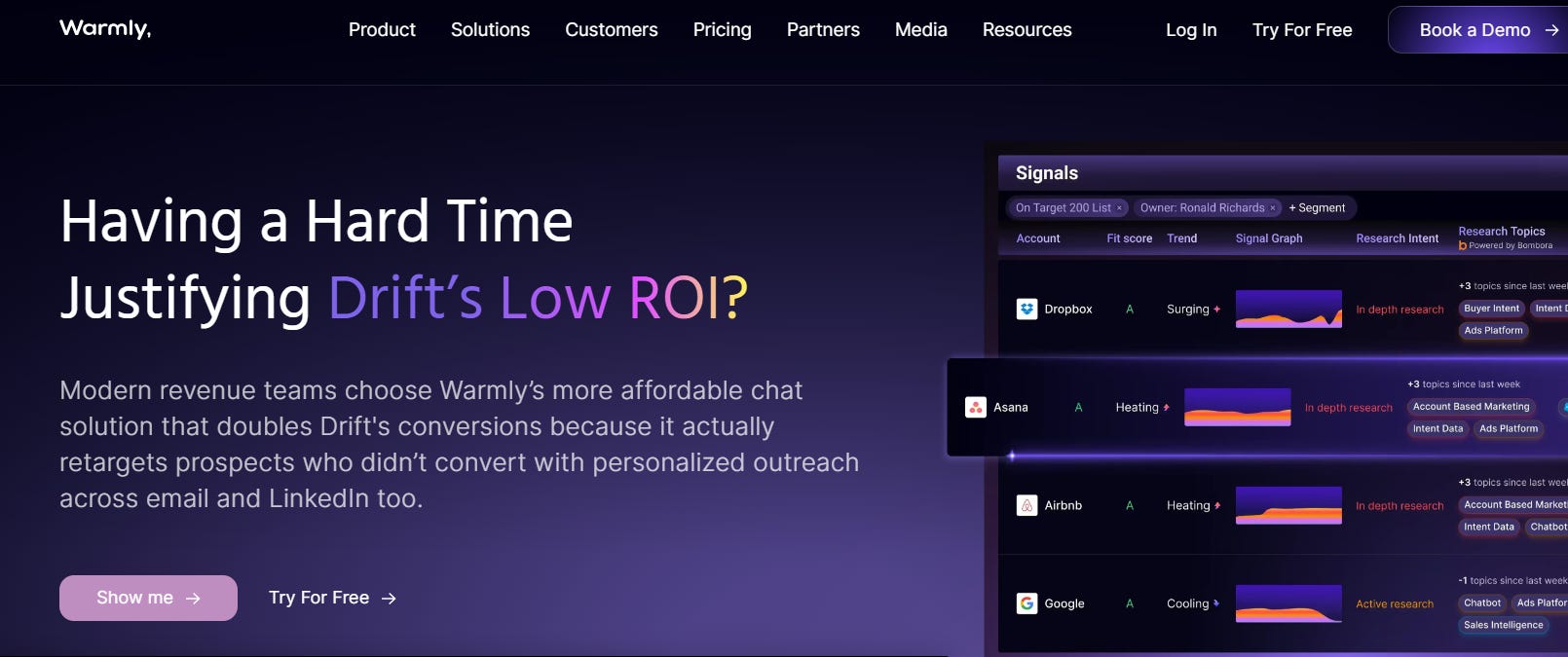
Task: Click the arrow inside the Show me button
Action: pyautogui.click(x=193, y=599)
